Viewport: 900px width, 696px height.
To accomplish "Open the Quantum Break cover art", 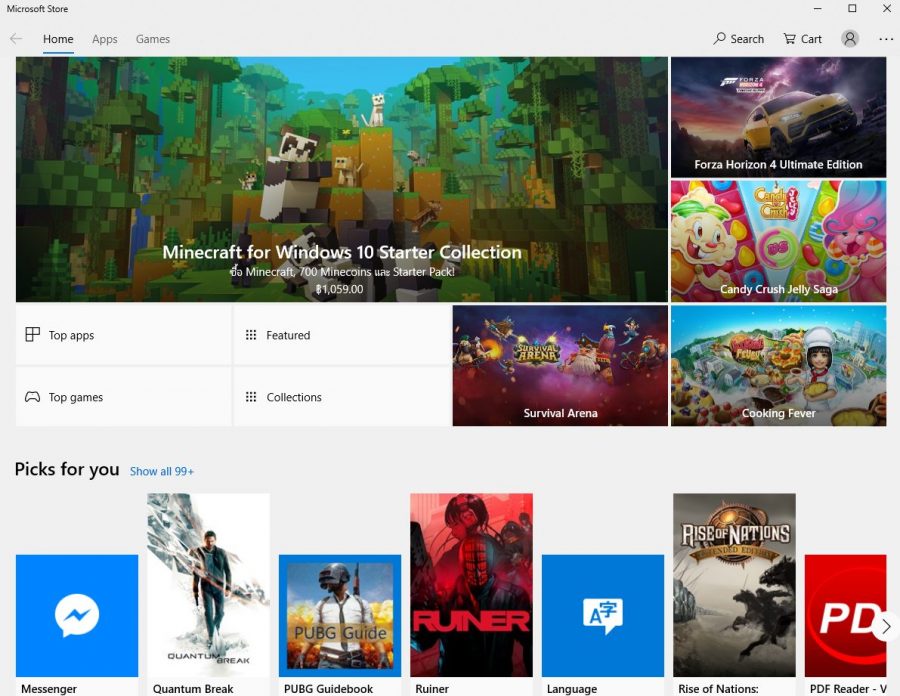I will tap(208, 585).
